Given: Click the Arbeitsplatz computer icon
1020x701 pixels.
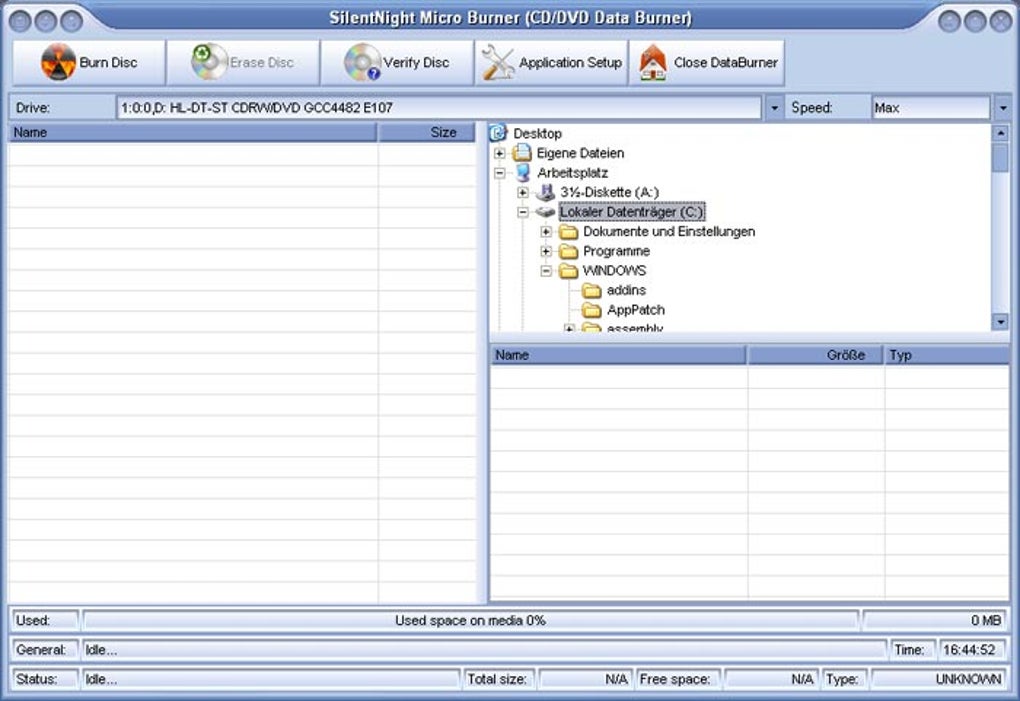Looking at the screenshot, I should tap(522, 173).
